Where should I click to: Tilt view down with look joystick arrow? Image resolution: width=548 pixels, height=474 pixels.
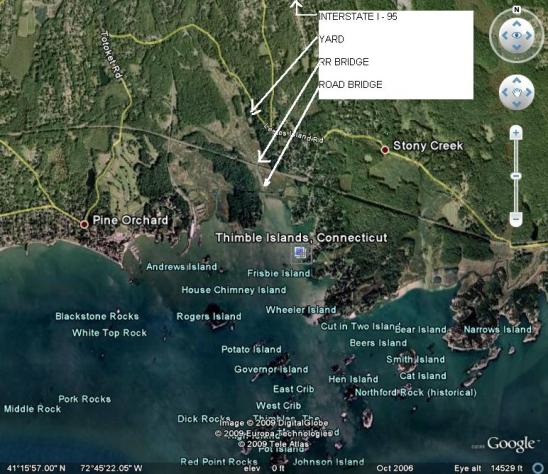(x=517, y=47)
